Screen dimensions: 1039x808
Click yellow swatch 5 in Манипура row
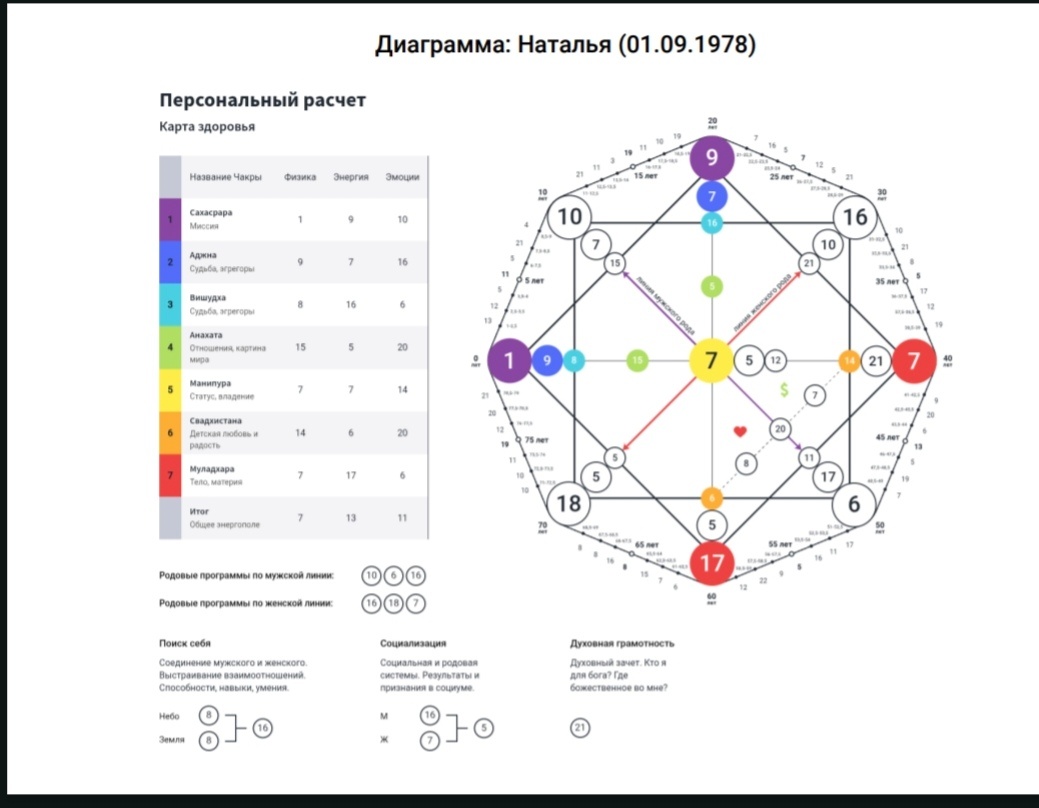[170, 390]
